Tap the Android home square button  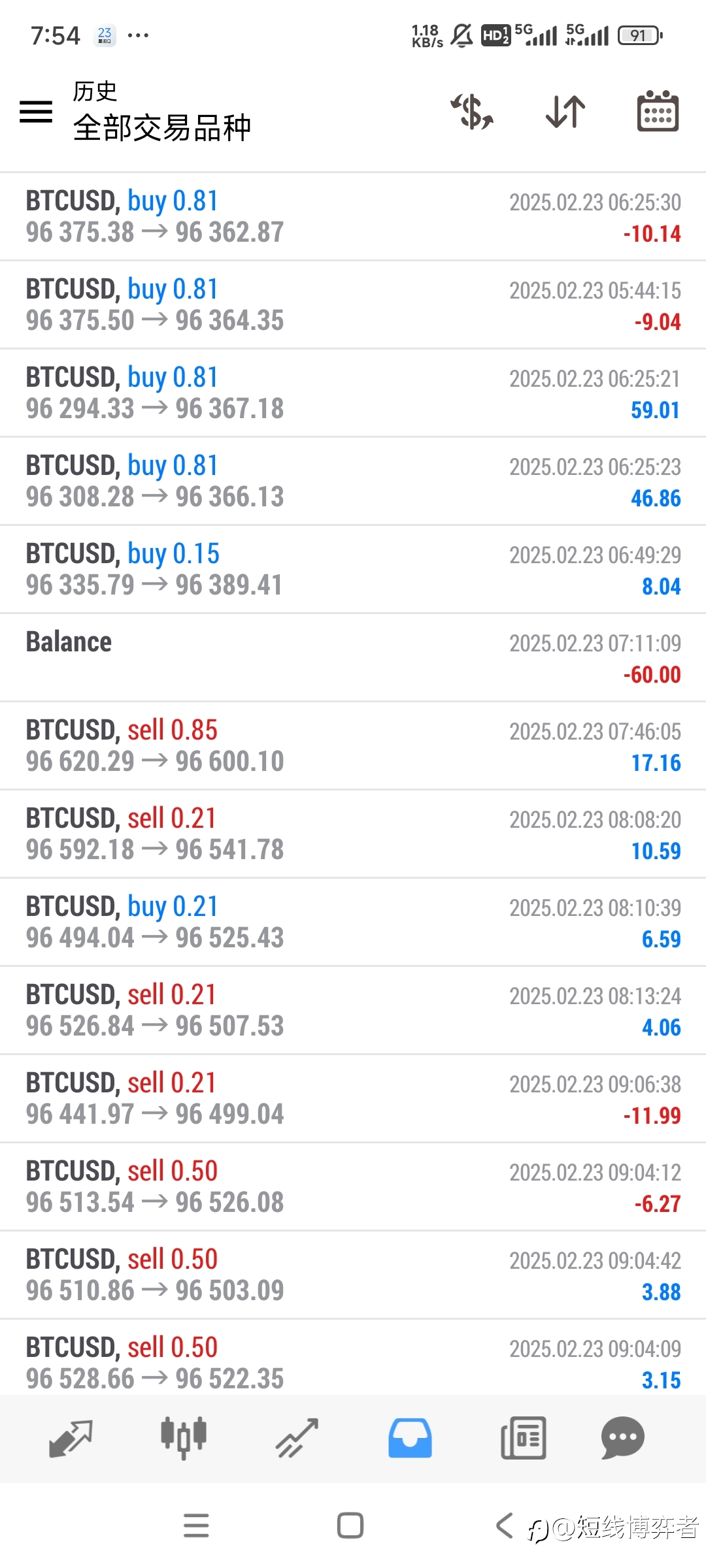pos(350,1526)
